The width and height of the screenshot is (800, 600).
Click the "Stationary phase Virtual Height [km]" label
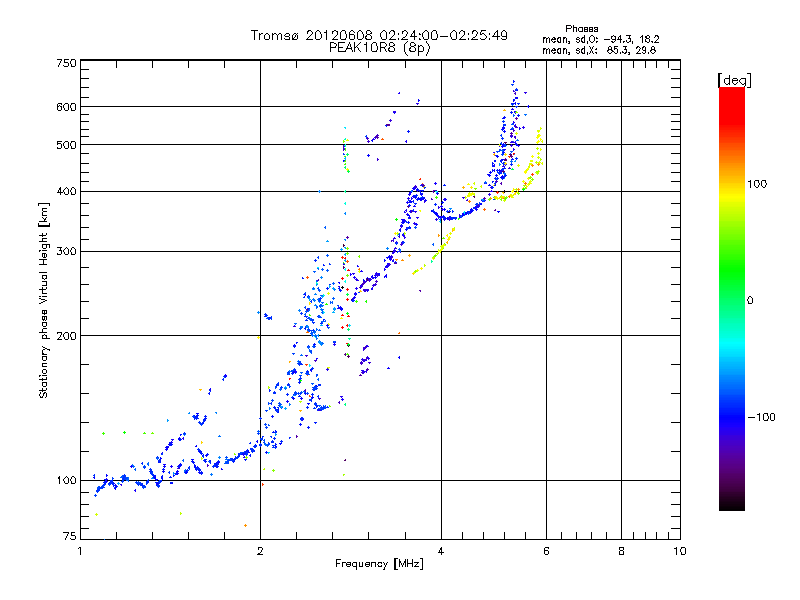tap(44, 300)
